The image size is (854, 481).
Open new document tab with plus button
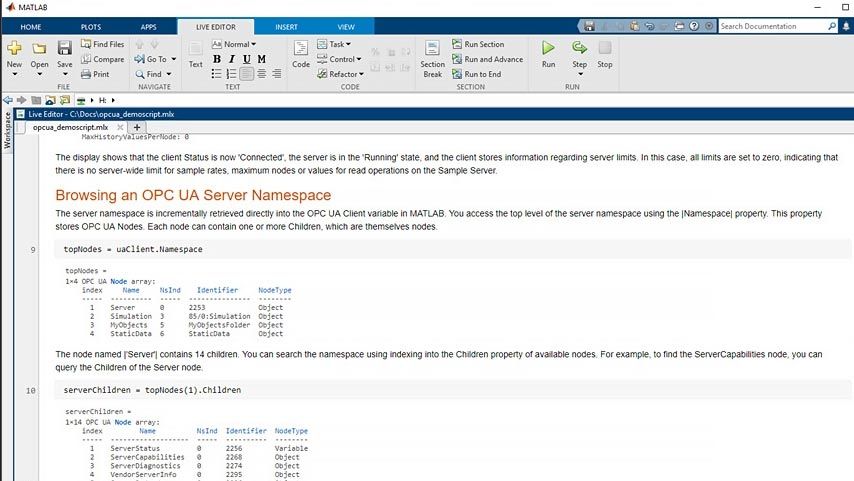137,127
